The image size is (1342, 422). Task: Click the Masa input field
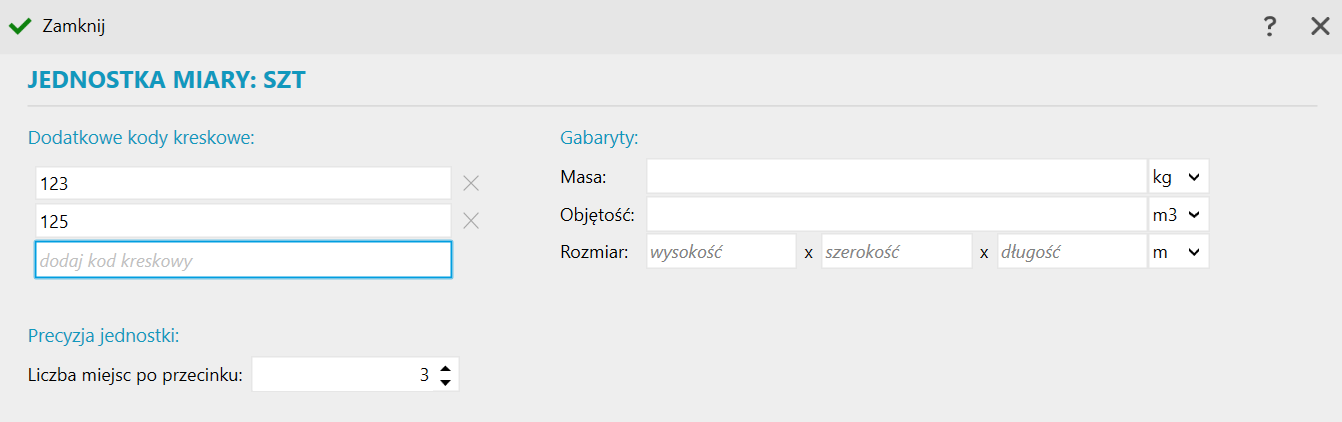[896, 177]
